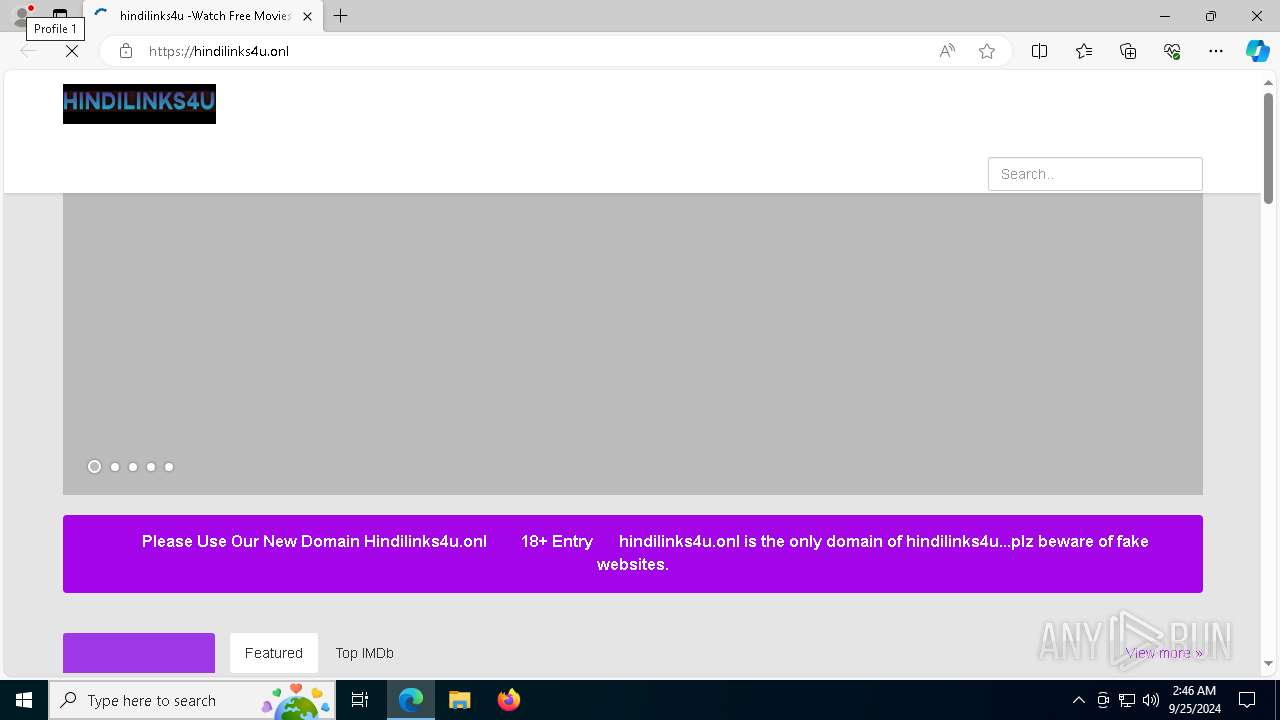Toggle split screen view
The height and width of the screenshot is (720, 1280).
(x=1039, y=51)
